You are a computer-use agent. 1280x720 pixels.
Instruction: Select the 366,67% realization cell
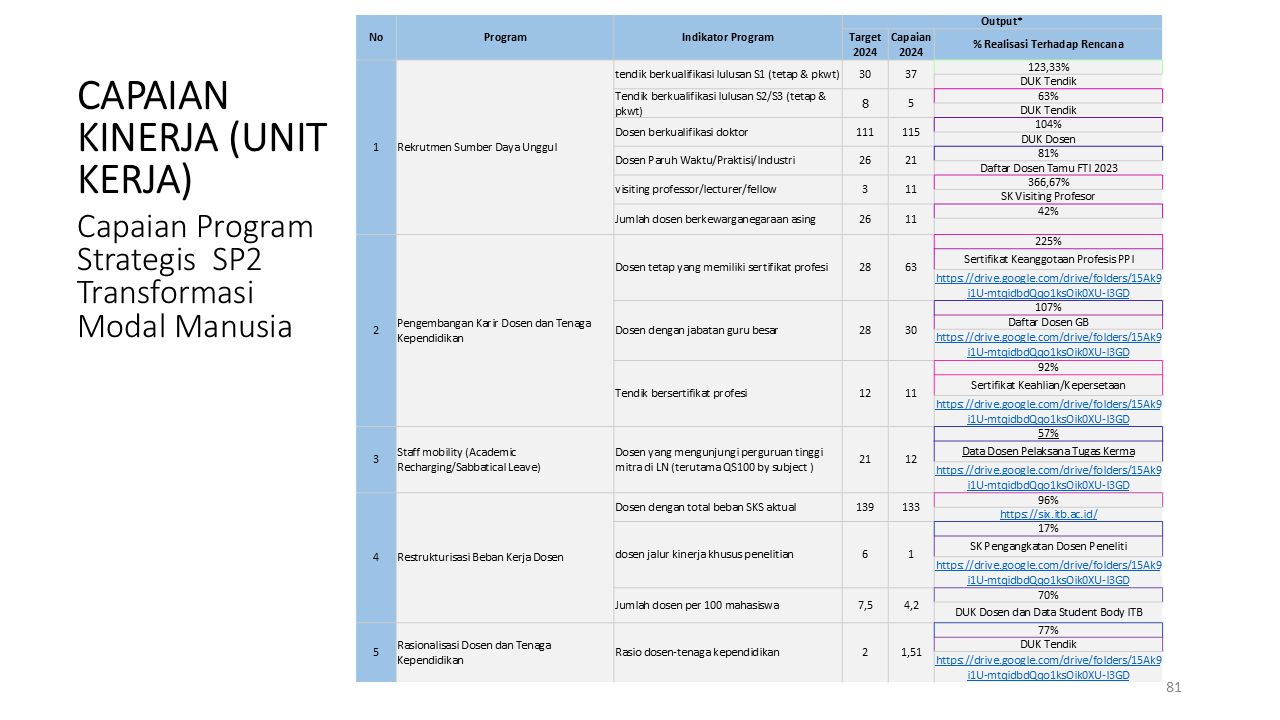point(1048,182)
